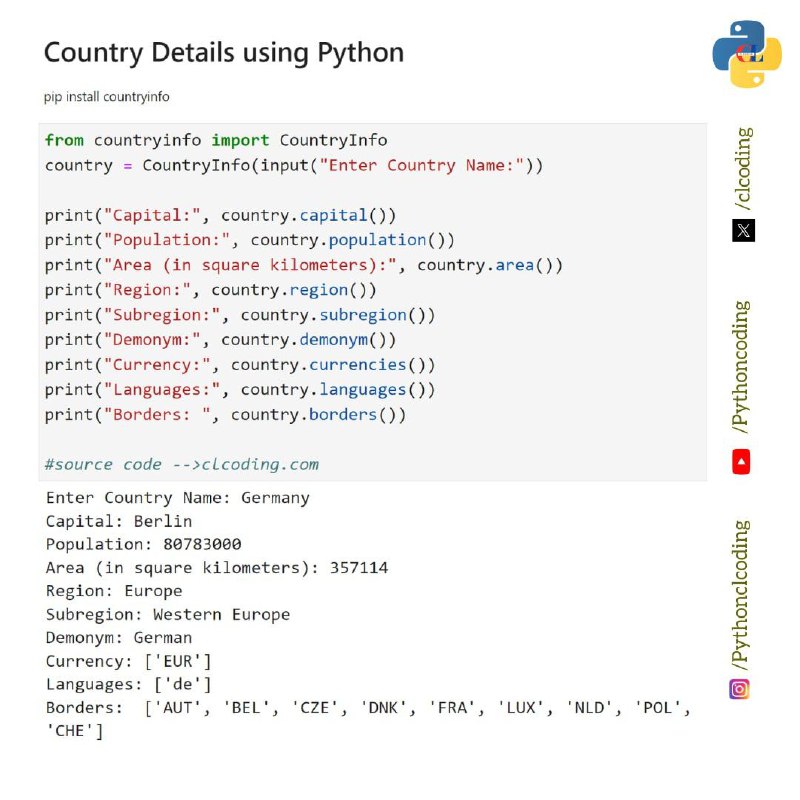
Task: Click the print Currency code line
Action: (x=240, y=365)
